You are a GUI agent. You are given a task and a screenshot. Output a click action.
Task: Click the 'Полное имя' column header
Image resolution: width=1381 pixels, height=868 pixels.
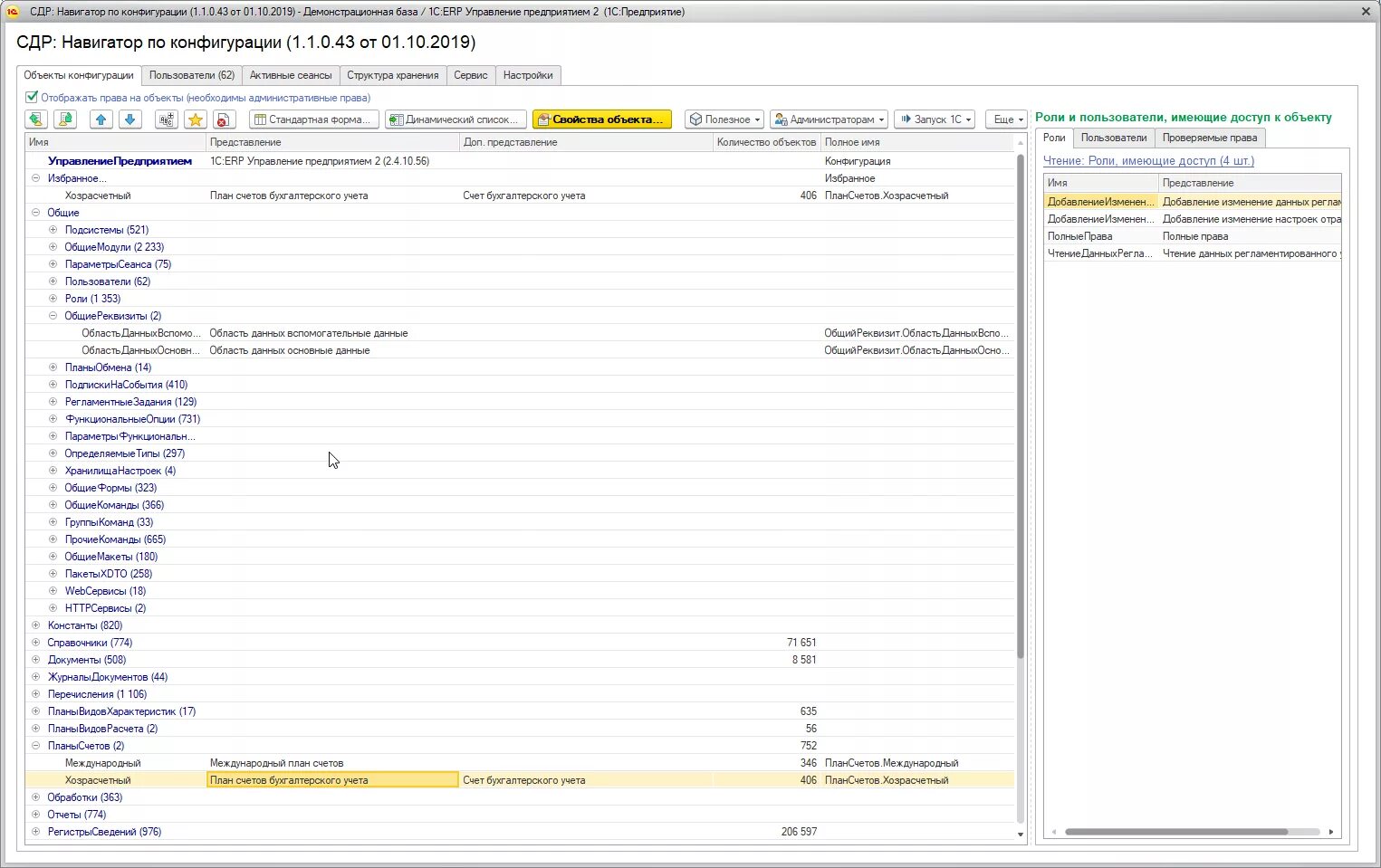click(917, 142)
